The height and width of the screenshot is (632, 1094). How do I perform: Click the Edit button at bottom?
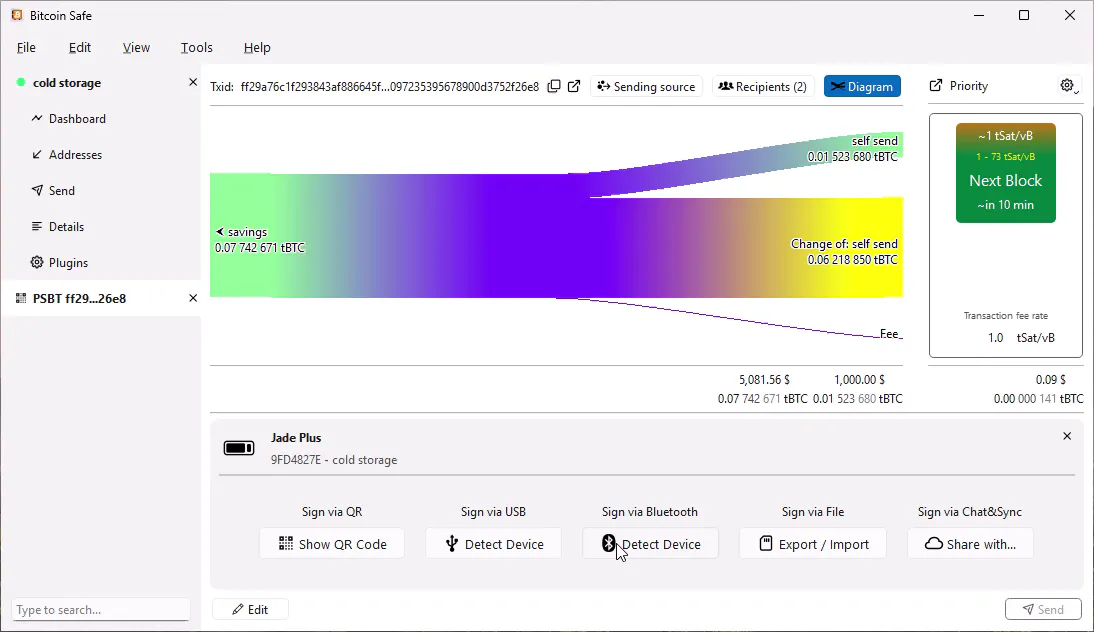(x=250, y=610)
